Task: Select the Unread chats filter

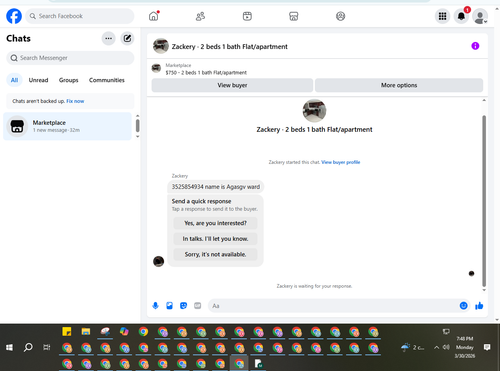Action: [38, 80]
